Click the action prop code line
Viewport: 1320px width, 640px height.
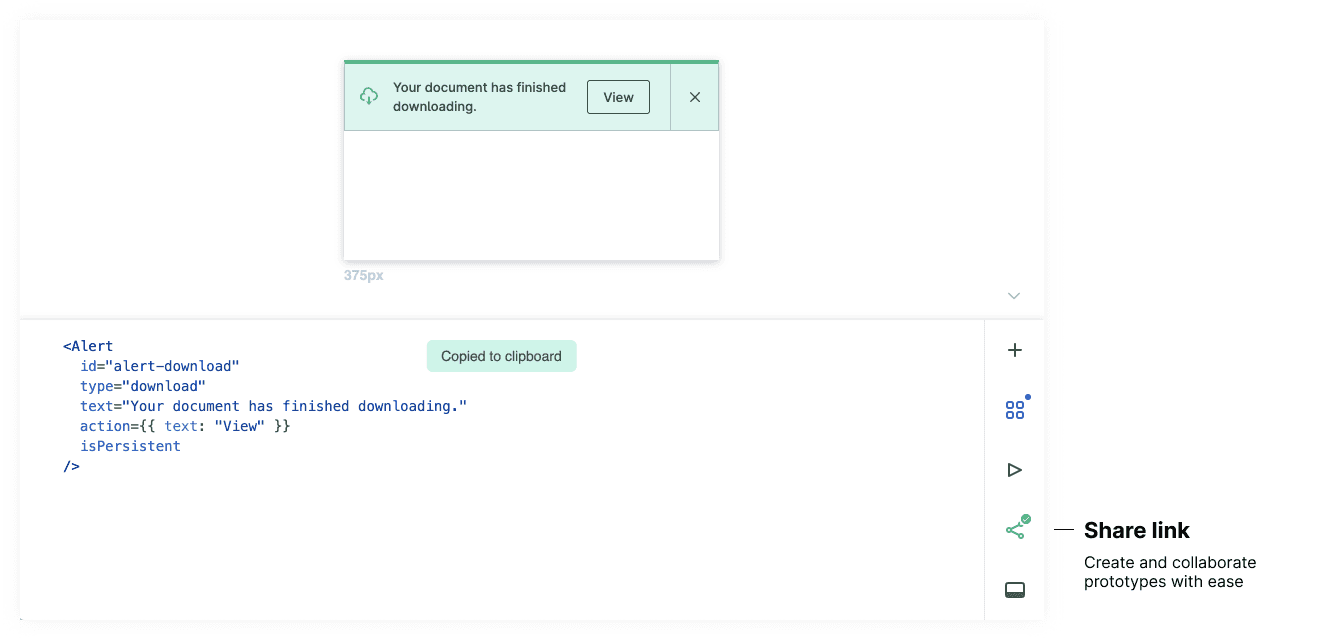point(185,426)
